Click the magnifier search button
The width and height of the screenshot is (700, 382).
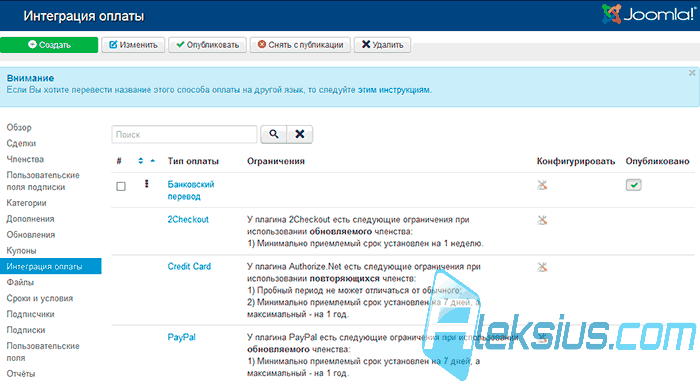click(x=274, y=134)
